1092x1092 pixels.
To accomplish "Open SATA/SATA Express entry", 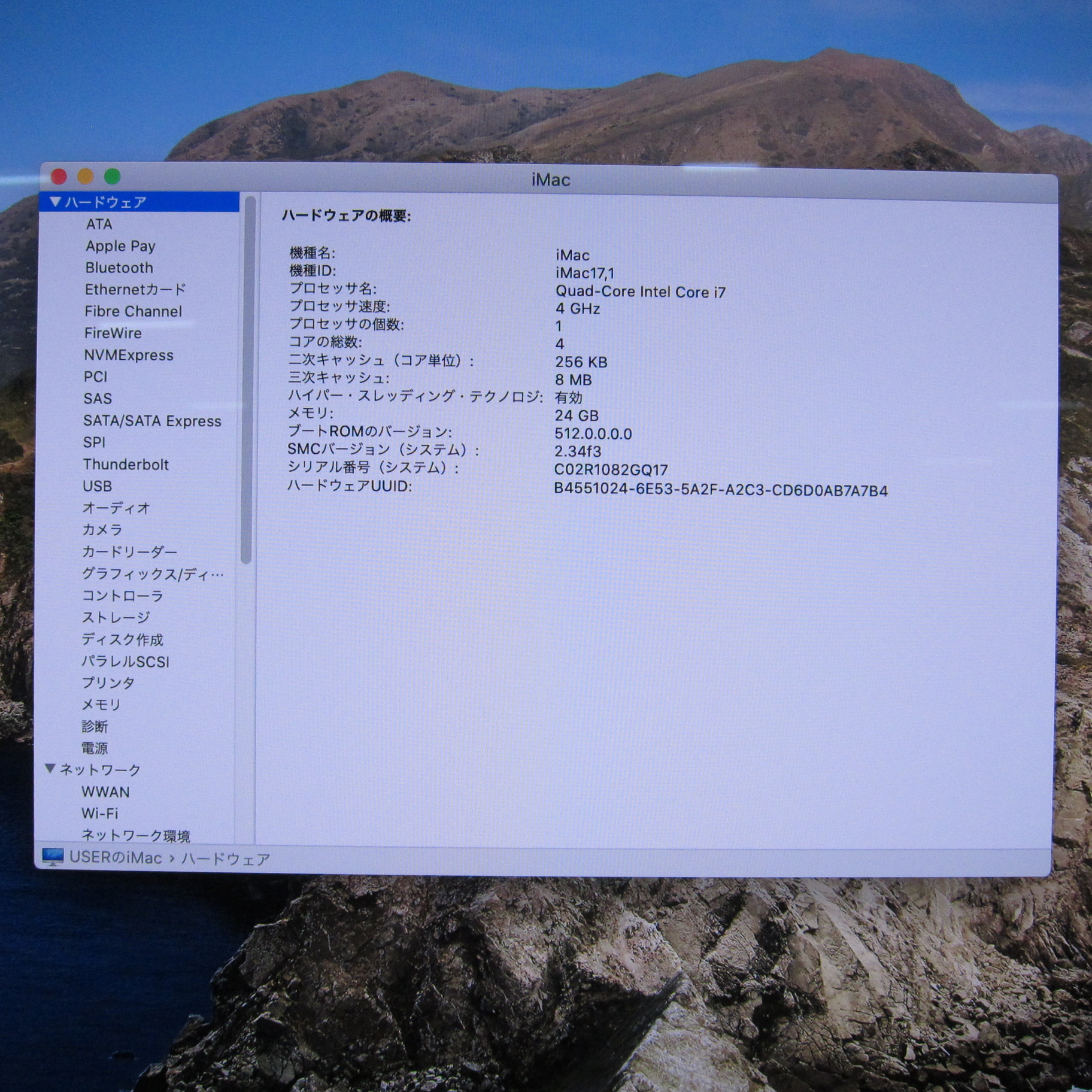I will coord(152,421).
